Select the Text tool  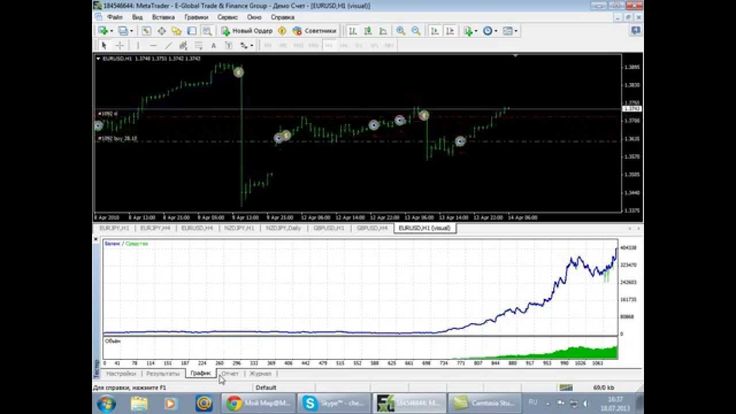tap(214, 46)
